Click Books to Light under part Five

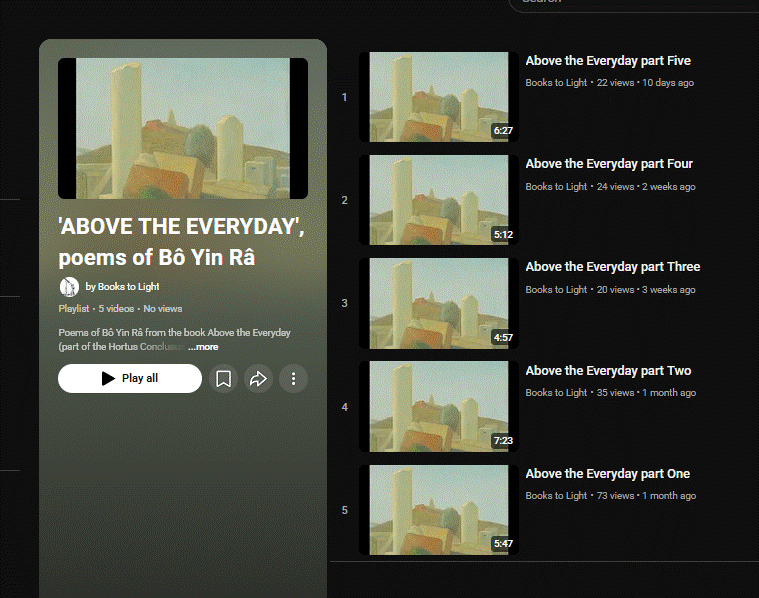click(556, 83)
